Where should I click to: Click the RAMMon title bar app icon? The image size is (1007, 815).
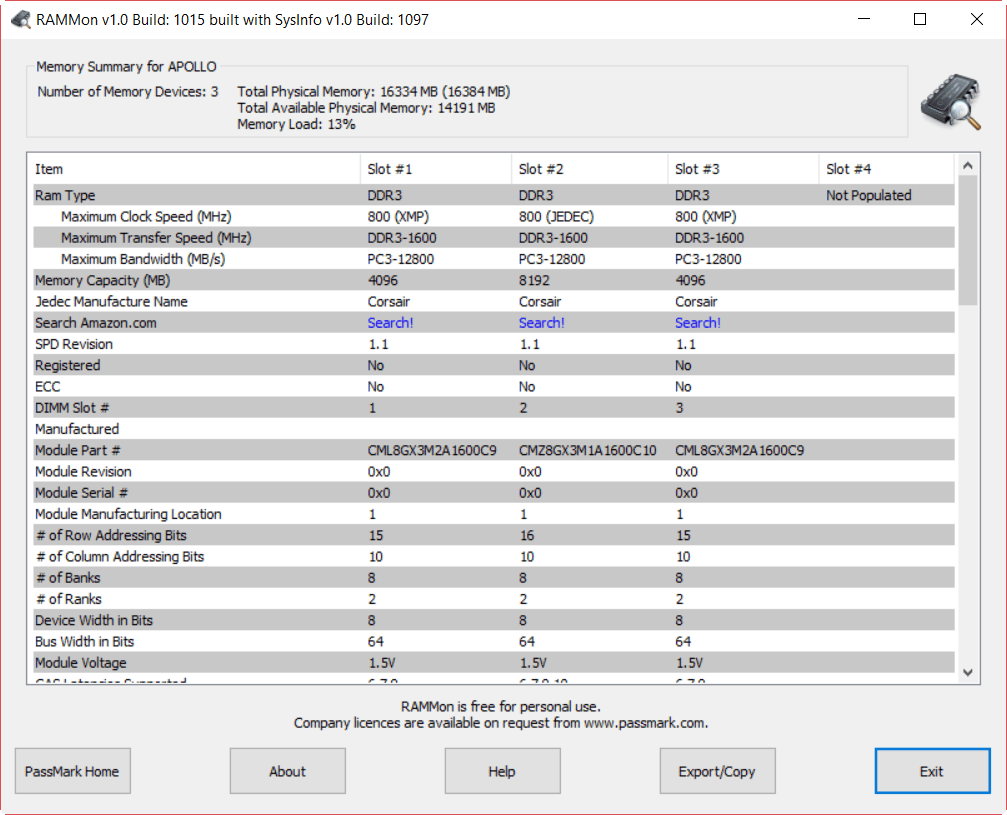pyautogui.click(x=21, y=19)
